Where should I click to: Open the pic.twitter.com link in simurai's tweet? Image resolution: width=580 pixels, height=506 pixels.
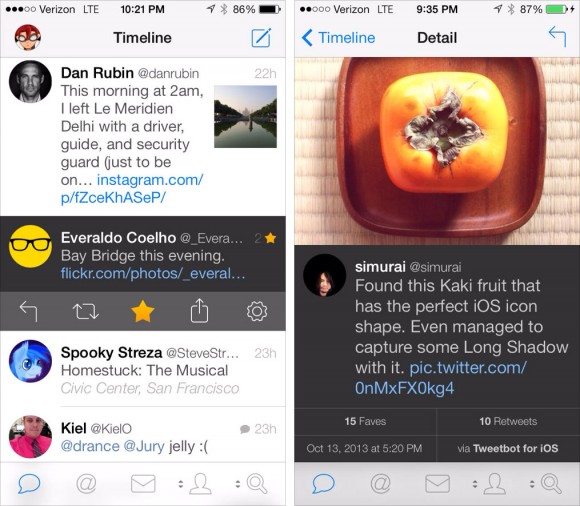441,378
